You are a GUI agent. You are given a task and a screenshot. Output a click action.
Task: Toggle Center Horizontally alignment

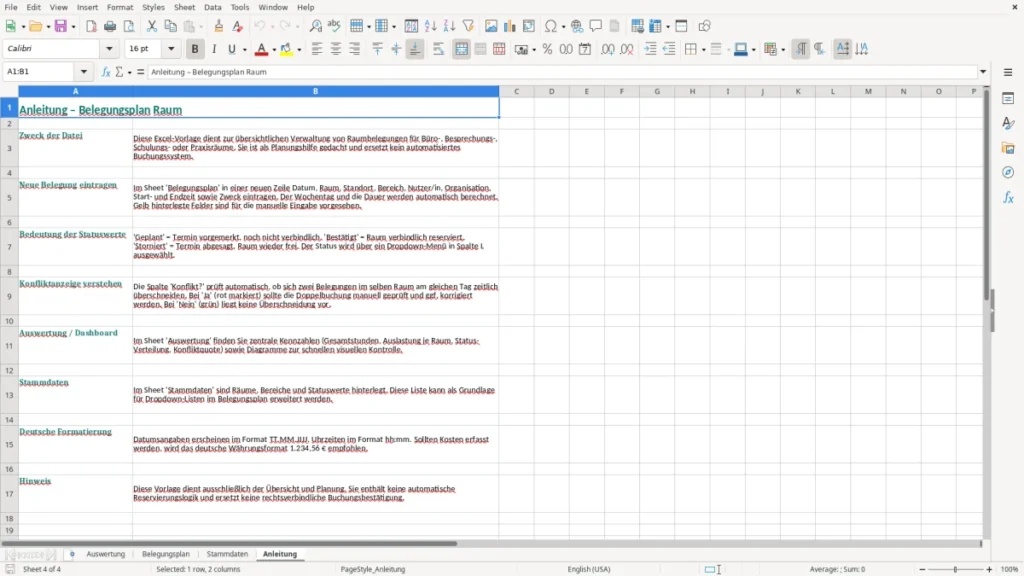[x=336, y=49]
